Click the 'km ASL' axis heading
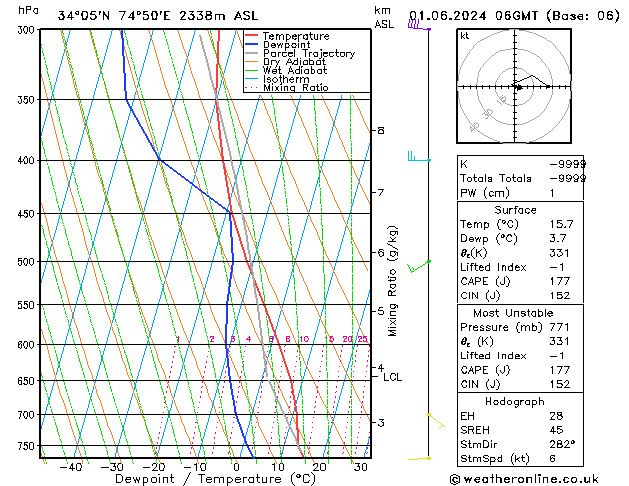Image resolution: width=629 pixels, height=486 pixels. 384,17
